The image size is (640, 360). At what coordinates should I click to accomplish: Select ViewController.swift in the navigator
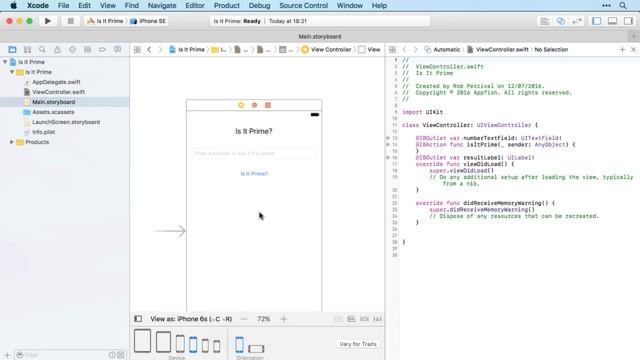click(x=58, y=92)
